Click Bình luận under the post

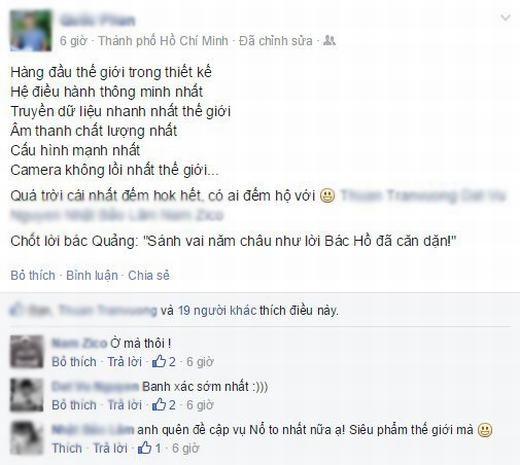click(x=92, y=275)
